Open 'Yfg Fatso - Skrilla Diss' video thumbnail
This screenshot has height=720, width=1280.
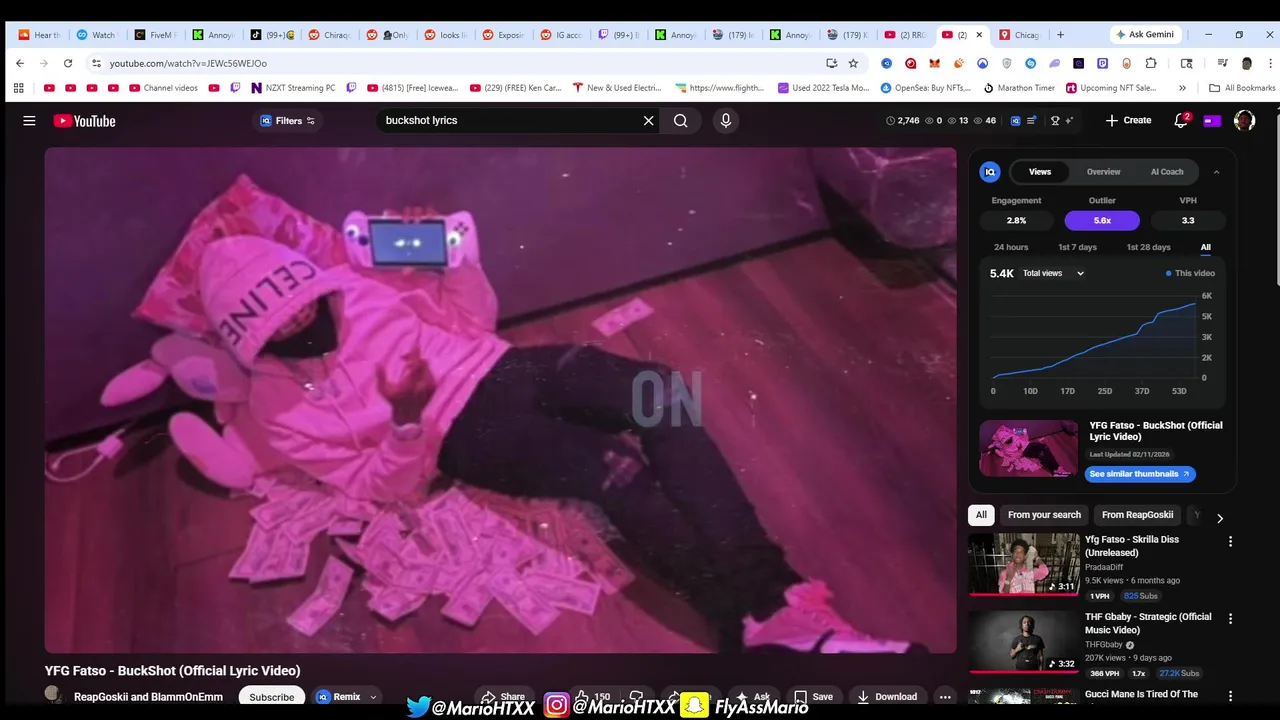[1024, 564]
